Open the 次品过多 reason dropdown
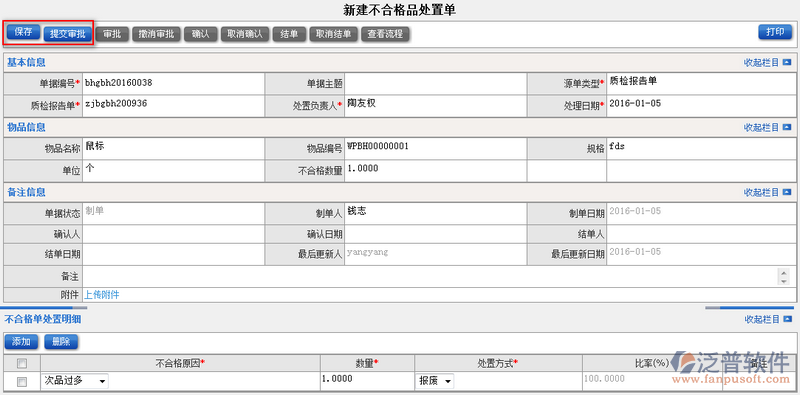 point(74,381)
